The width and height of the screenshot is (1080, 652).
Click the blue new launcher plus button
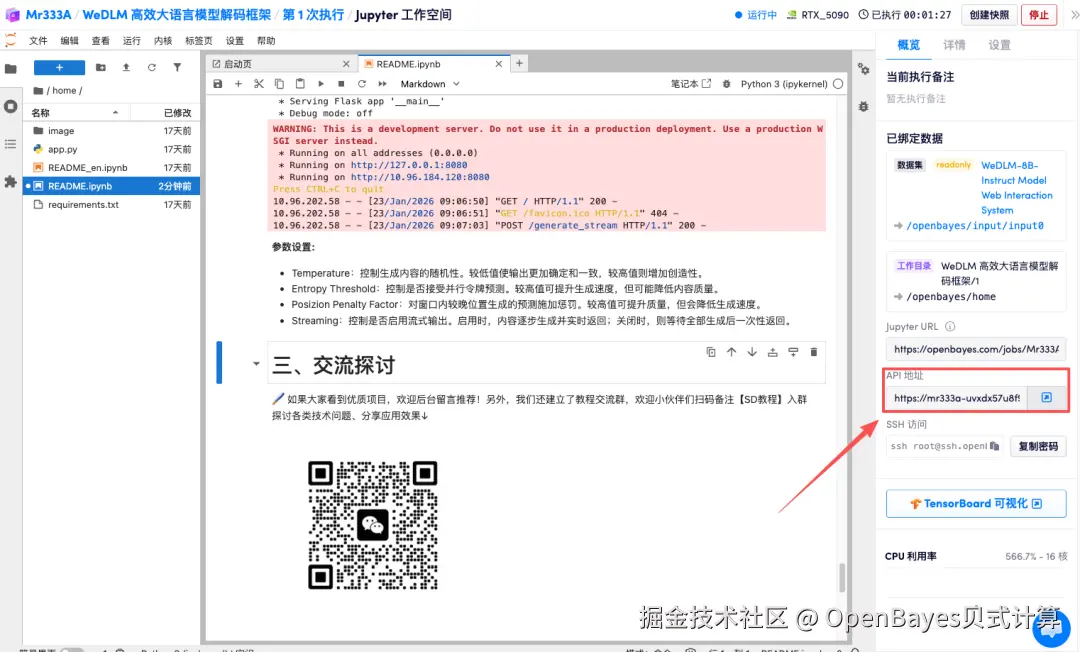click(59, 67)
